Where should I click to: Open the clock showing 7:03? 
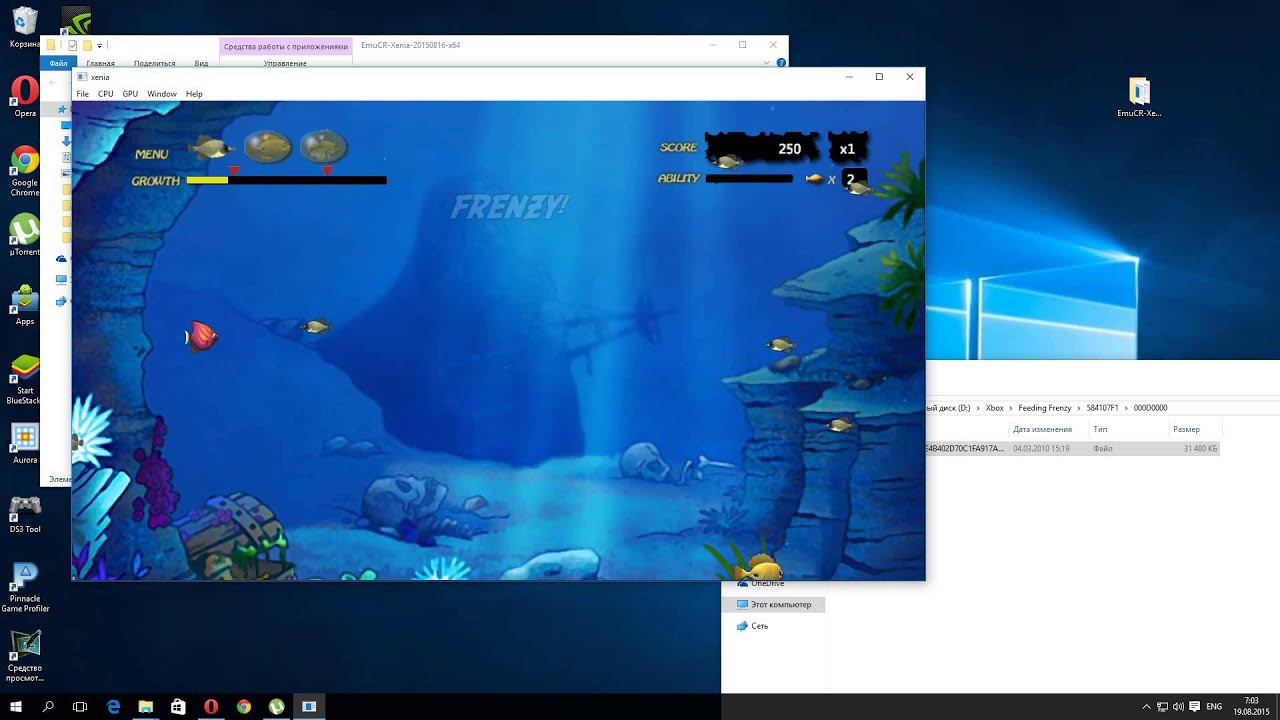(1251, 706)
